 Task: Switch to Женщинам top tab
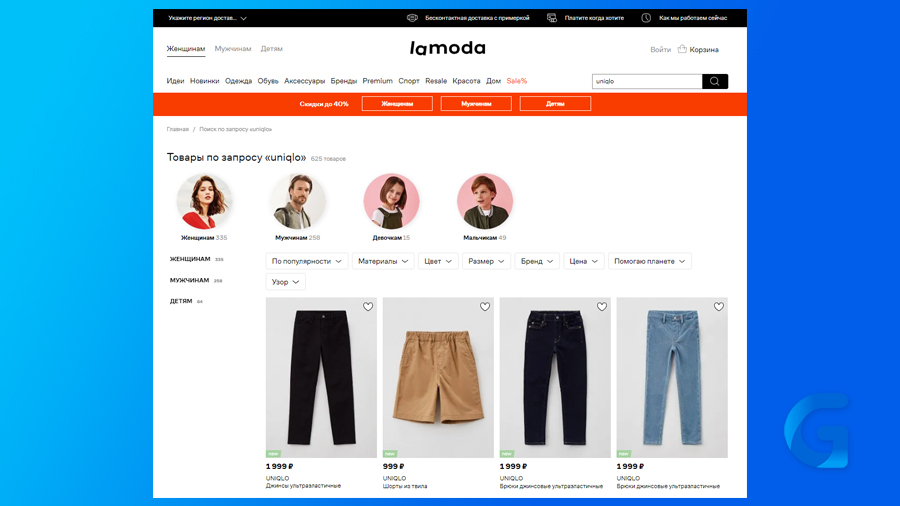tap(185, 49)
